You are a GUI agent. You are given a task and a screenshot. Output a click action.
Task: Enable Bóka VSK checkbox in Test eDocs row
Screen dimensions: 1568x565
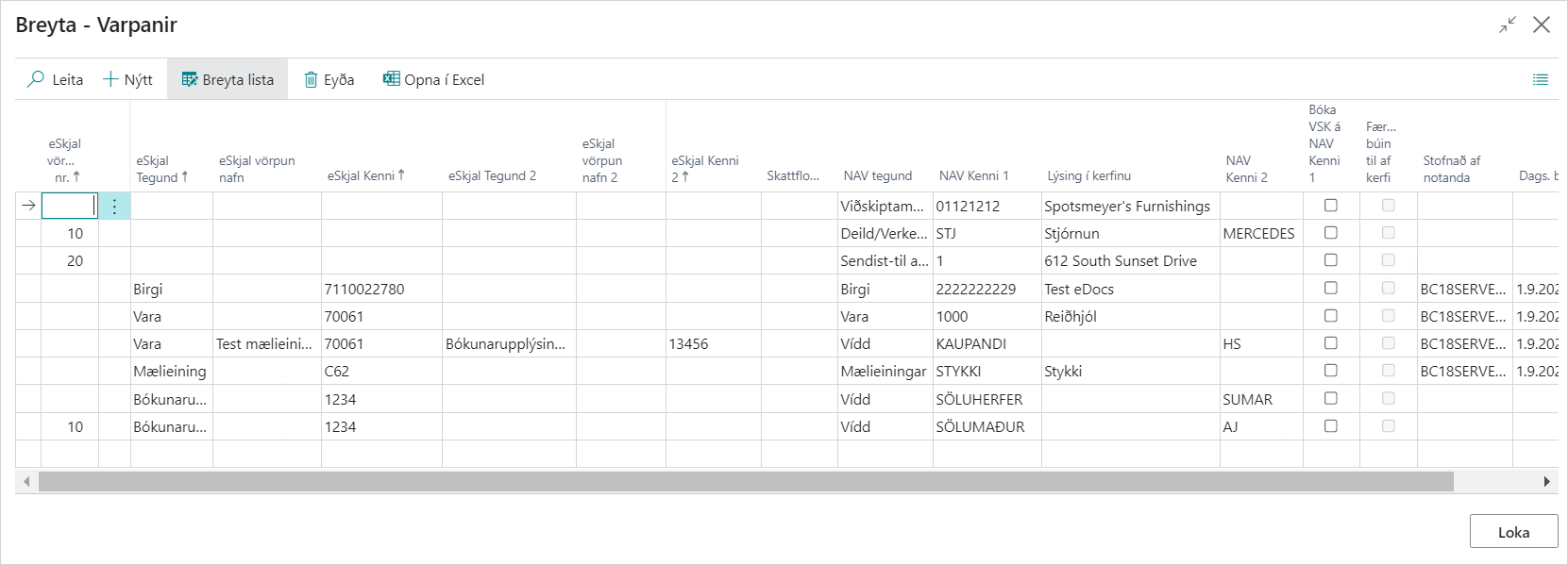(1330, 289)
